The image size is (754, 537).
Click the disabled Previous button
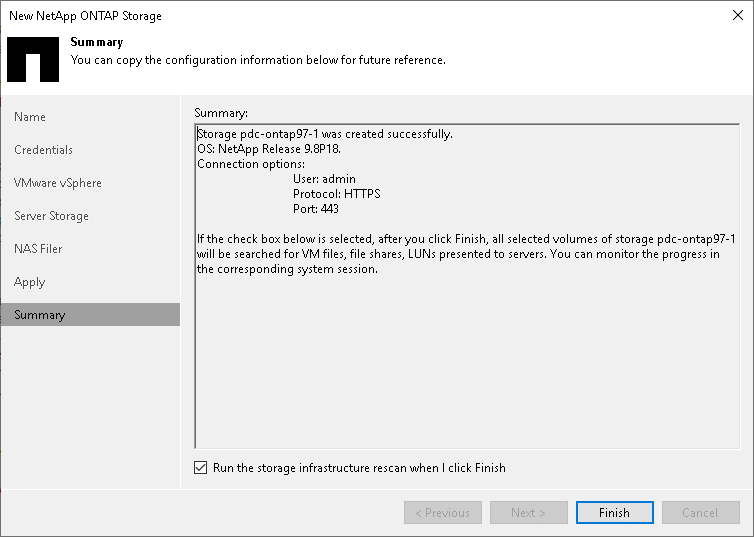pos(443,512)
